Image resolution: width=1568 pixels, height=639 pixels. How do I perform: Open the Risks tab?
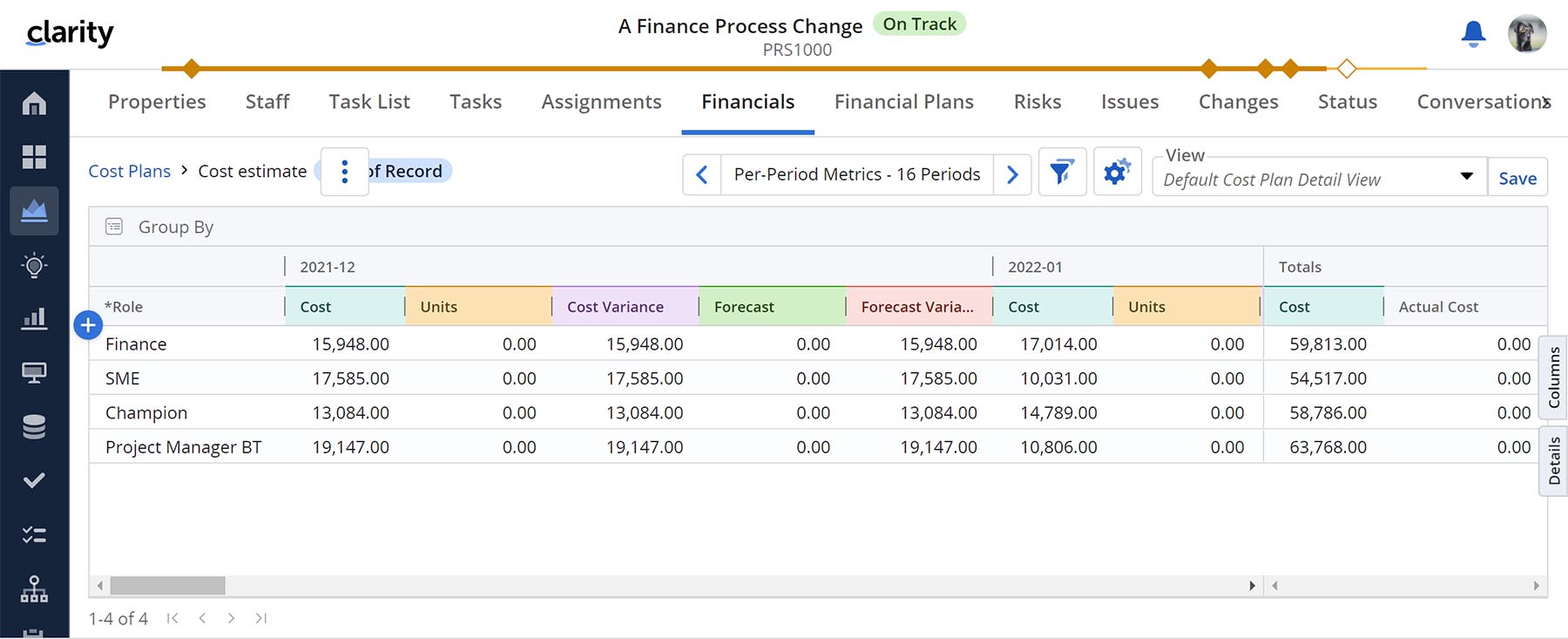pos(1037,102)
